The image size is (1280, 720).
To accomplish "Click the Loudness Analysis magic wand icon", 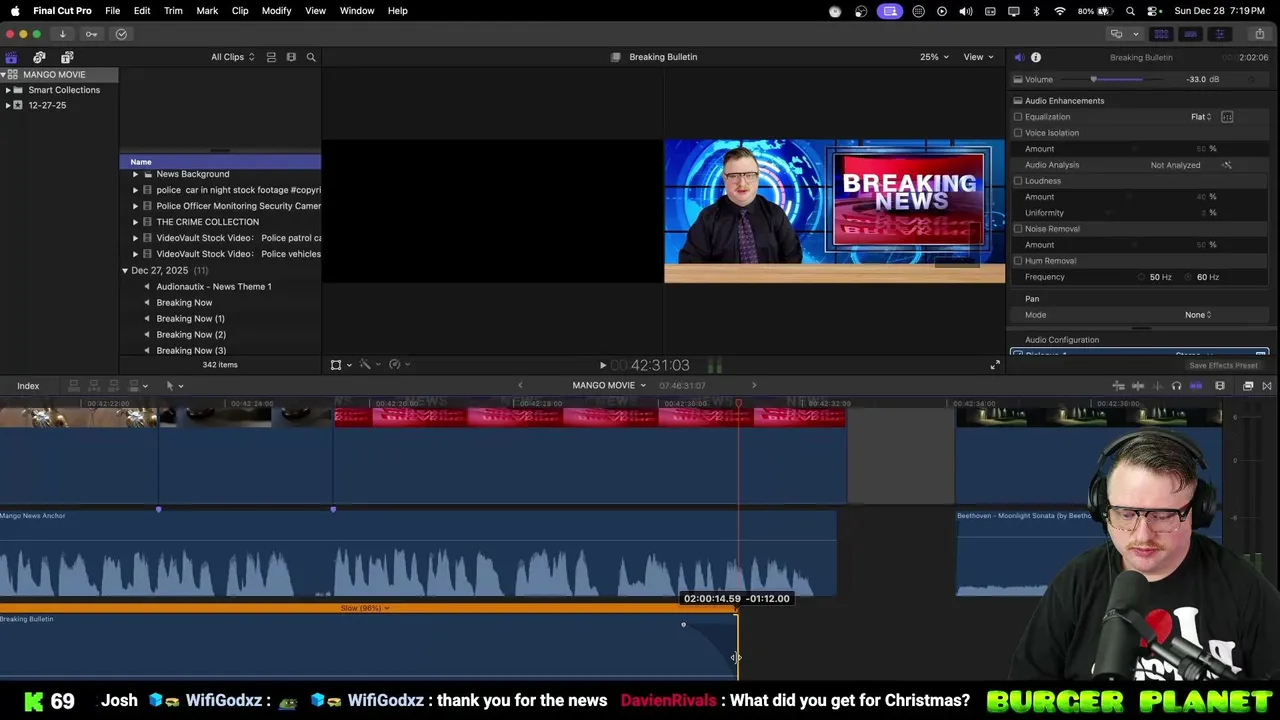I will pyautogui.click(x=1227, y=165).
